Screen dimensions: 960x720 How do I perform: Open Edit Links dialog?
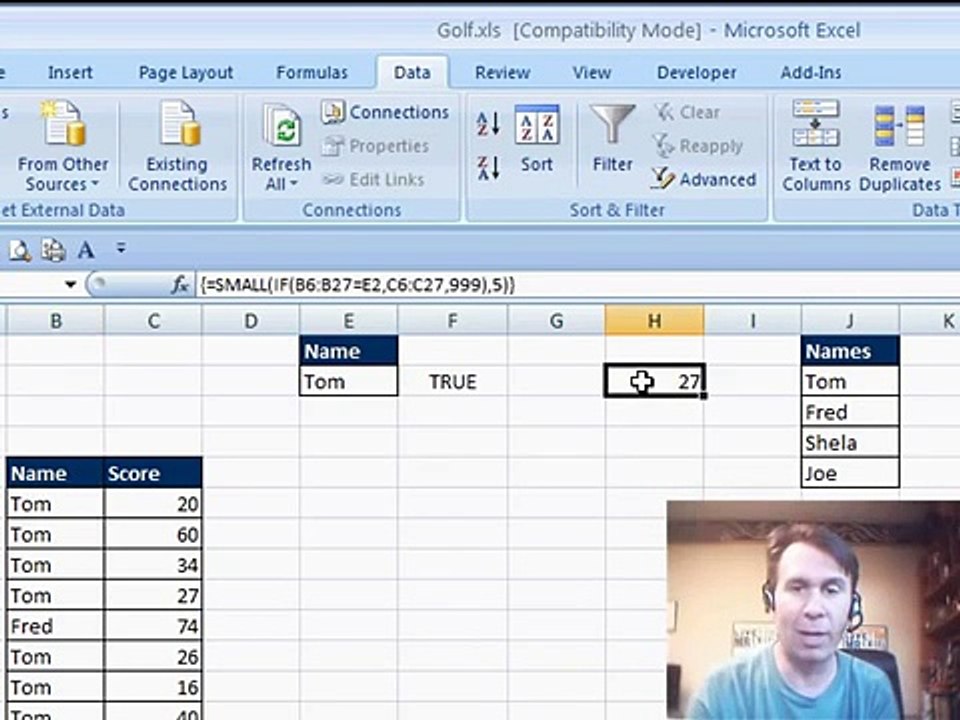click(373, 179)
